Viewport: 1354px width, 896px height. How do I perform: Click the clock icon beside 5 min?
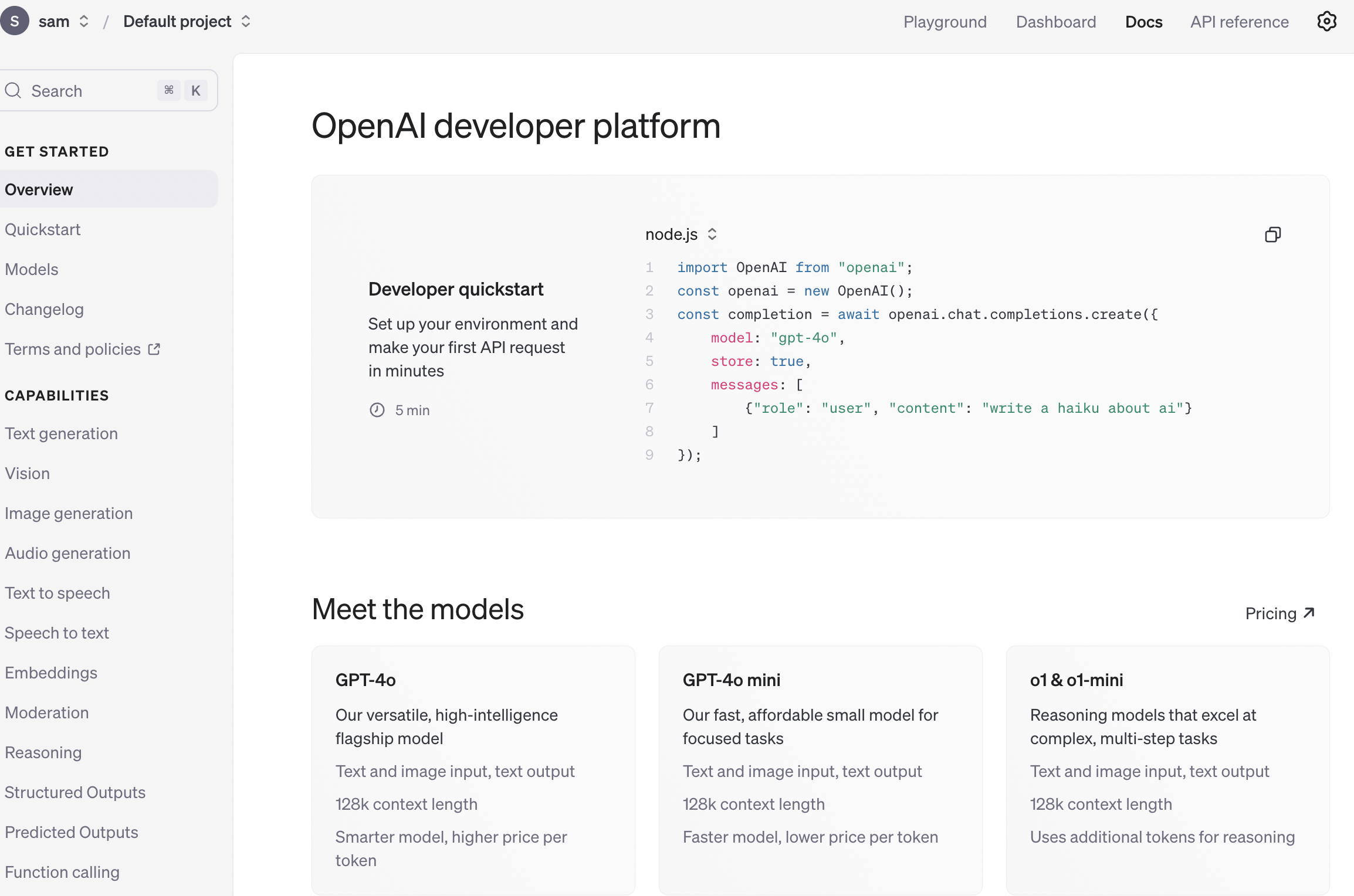click(377, 410)
